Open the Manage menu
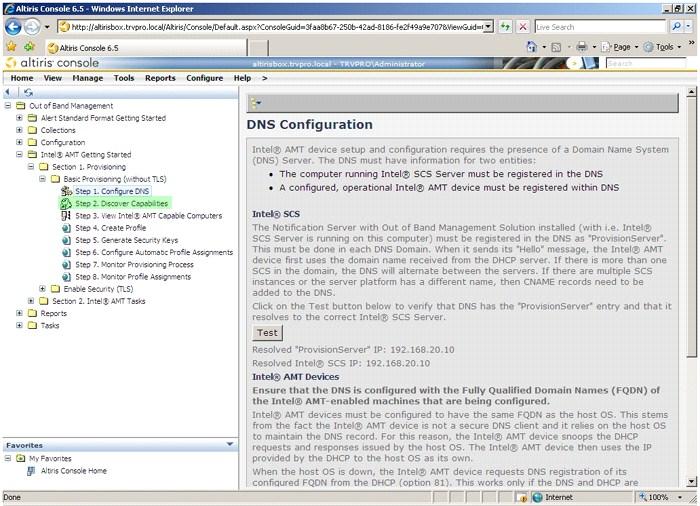The width and height of the screenshot is (700, 506). coord(88,78)
